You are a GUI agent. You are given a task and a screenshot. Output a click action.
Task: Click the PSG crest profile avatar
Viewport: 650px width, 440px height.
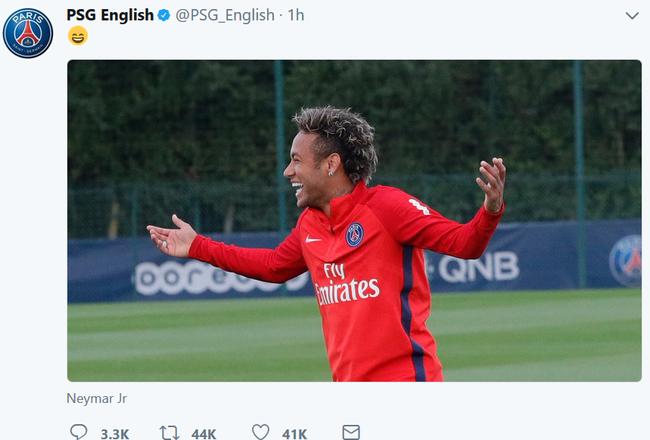(x=28, y=33)
